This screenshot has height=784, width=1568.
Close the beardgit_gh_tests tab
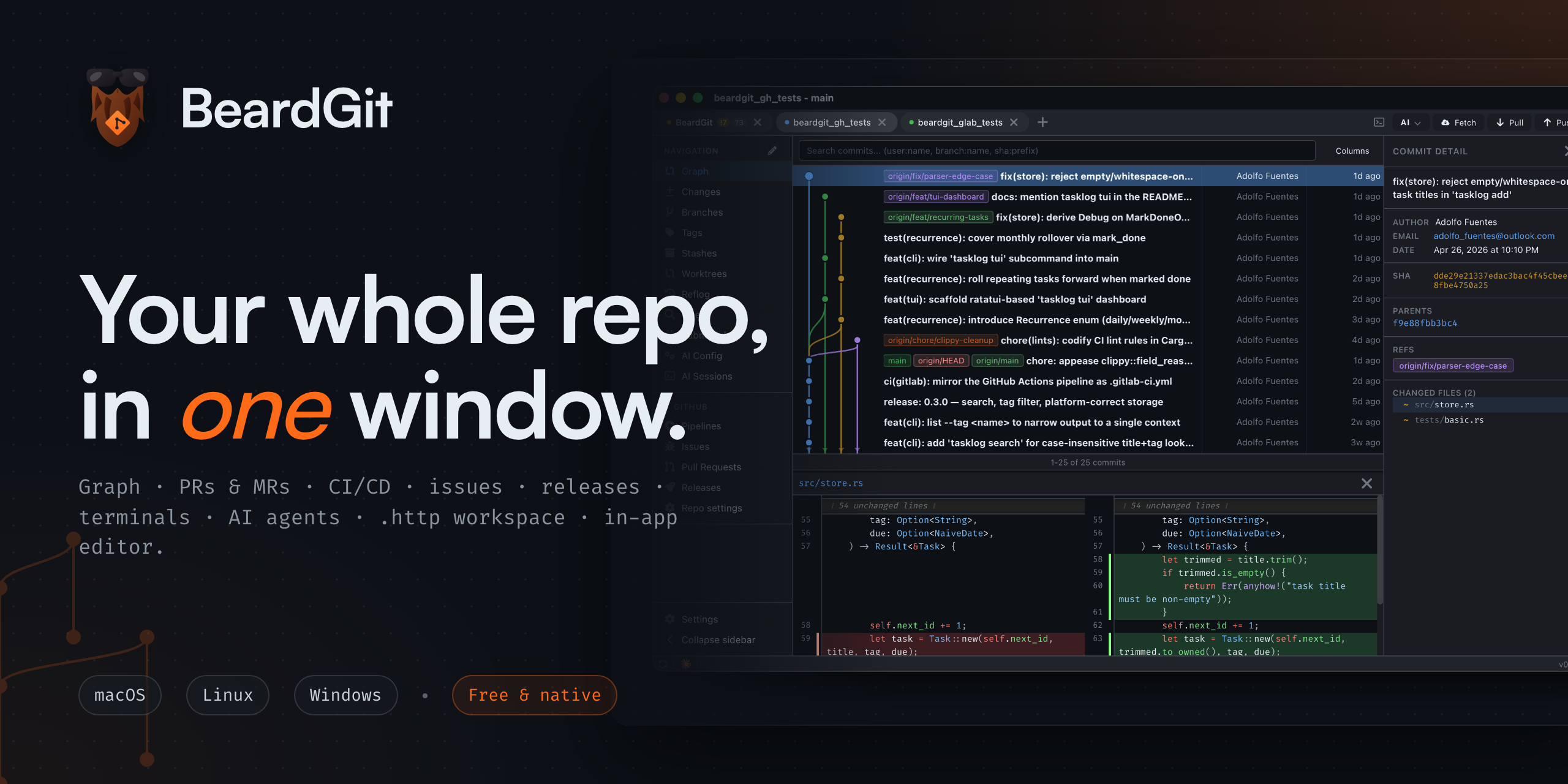pos(882,123)
